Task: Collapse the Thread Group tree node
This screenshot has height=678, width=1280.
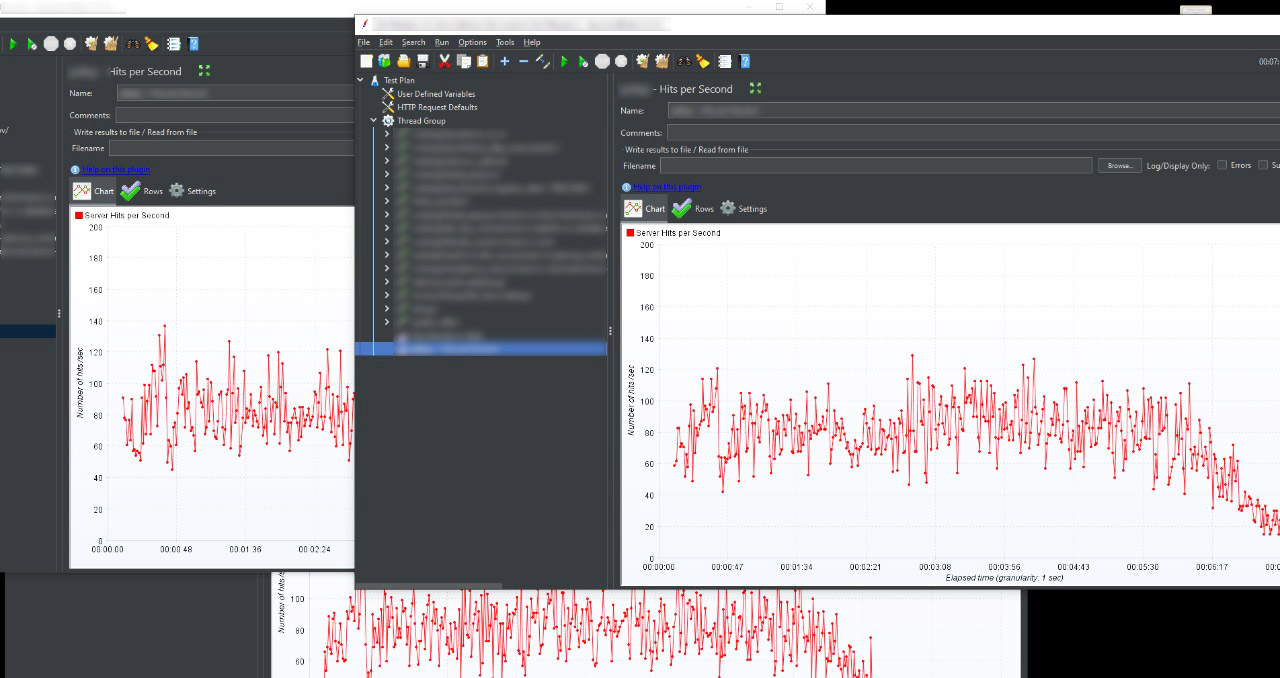Action: [x=374, y=121]
